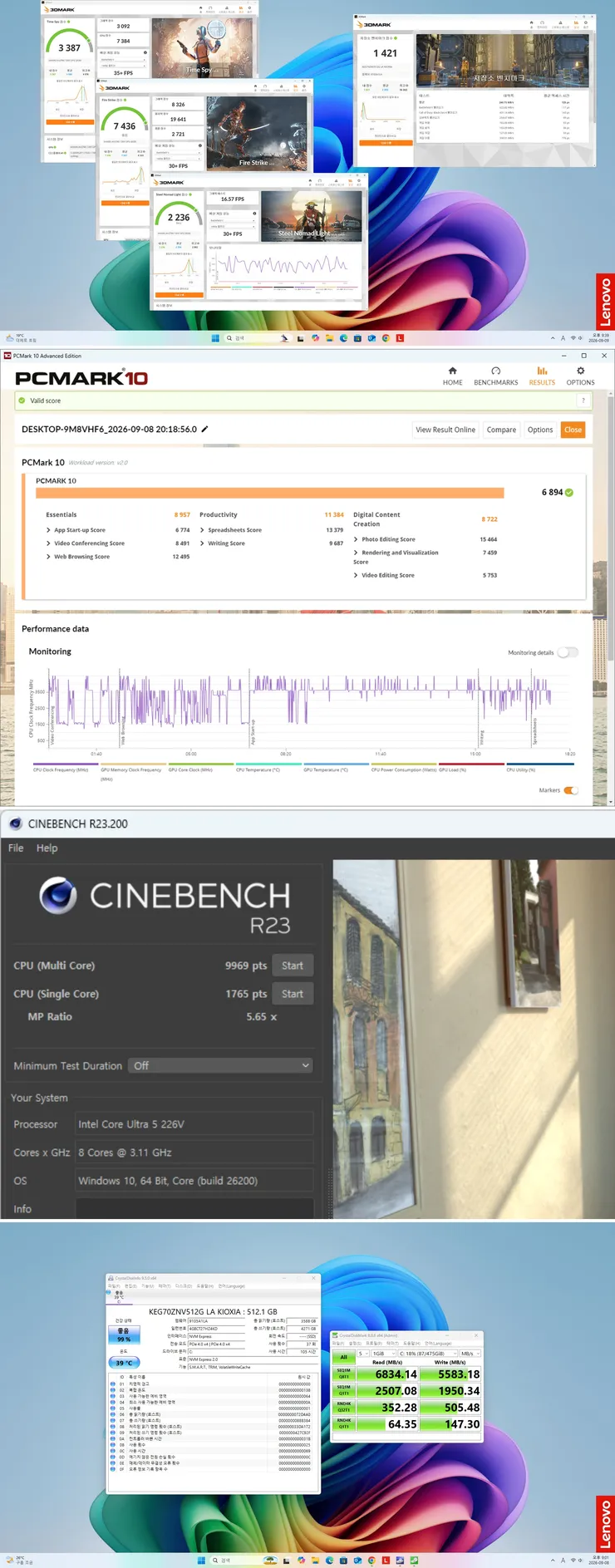Click the green validity badge next to 6 894
Viewport: 615px width, 1568px height.
[x=569, y=492]
